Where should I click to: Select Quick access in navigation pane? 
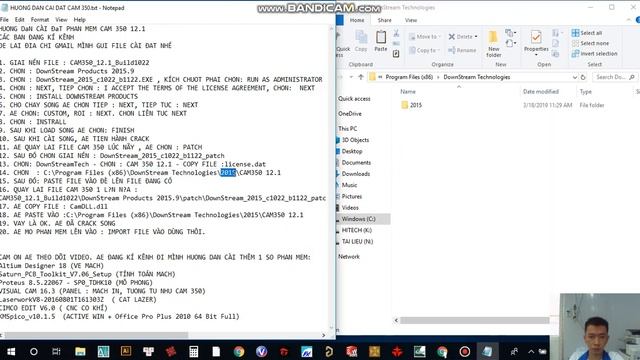tap(354, 99)
